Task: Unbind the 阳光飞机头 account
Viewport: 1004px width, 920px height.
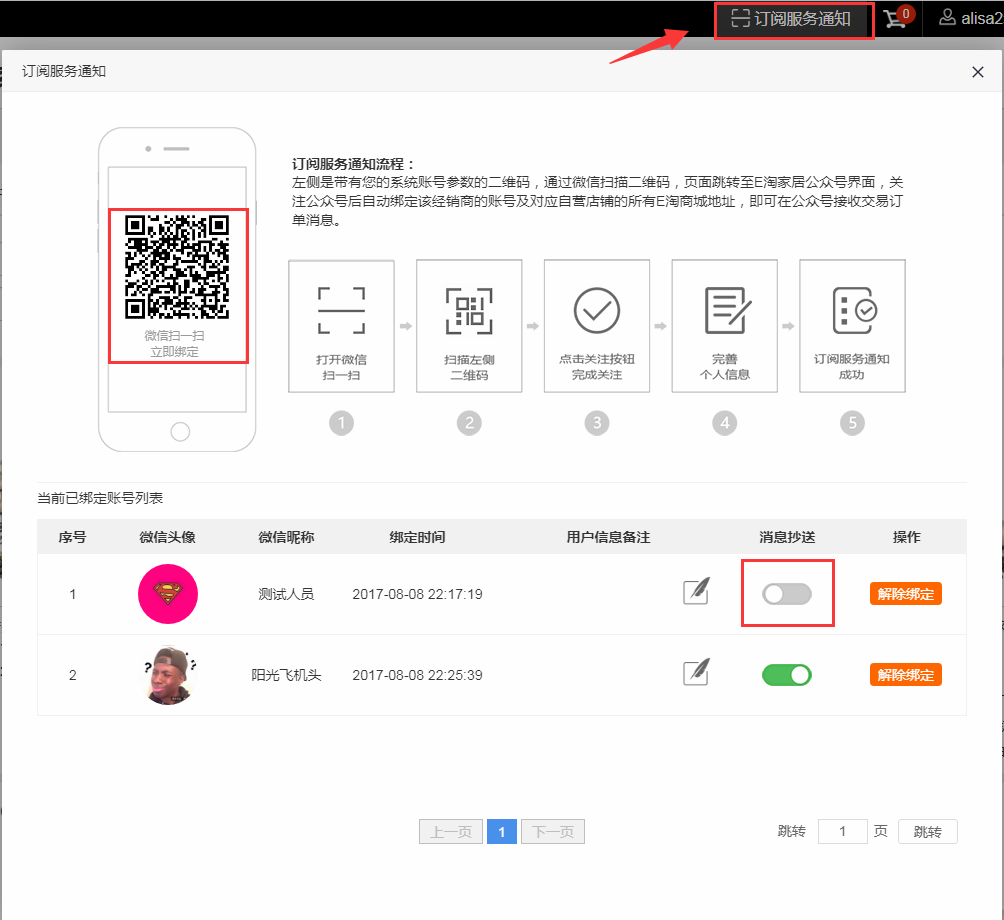Action: [905, 675]
